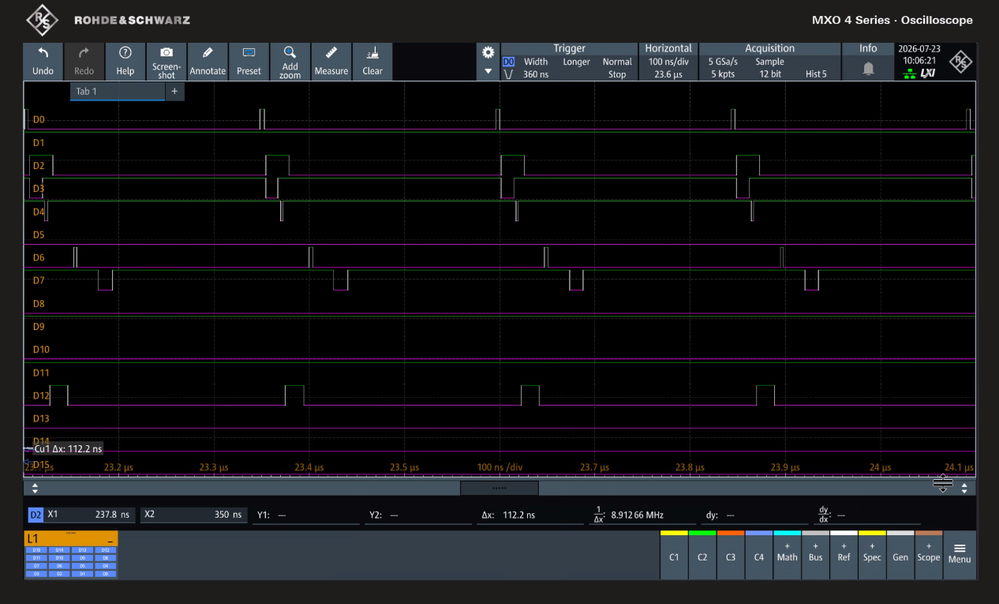
Task: Add zoom with the magnifier icon
Action: (x=290, y=61)
